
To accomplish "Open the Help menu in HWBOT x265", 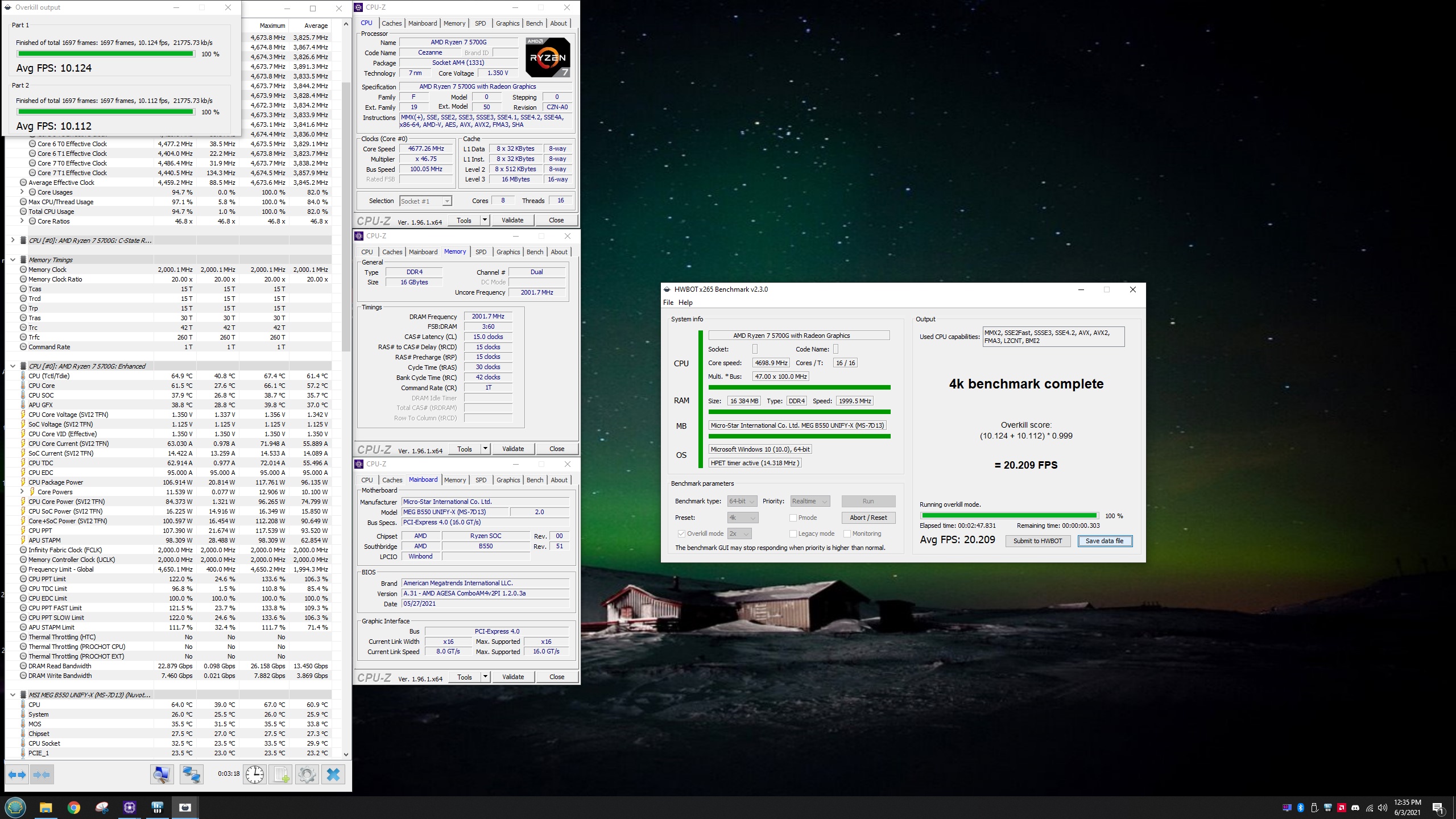I will click(x=685, y=303).
